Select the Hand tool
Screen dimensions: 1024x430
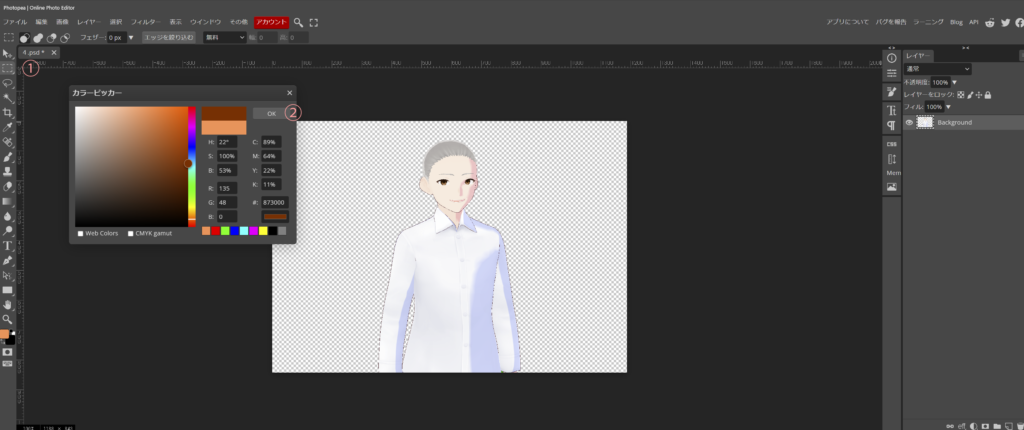(7, 304)
